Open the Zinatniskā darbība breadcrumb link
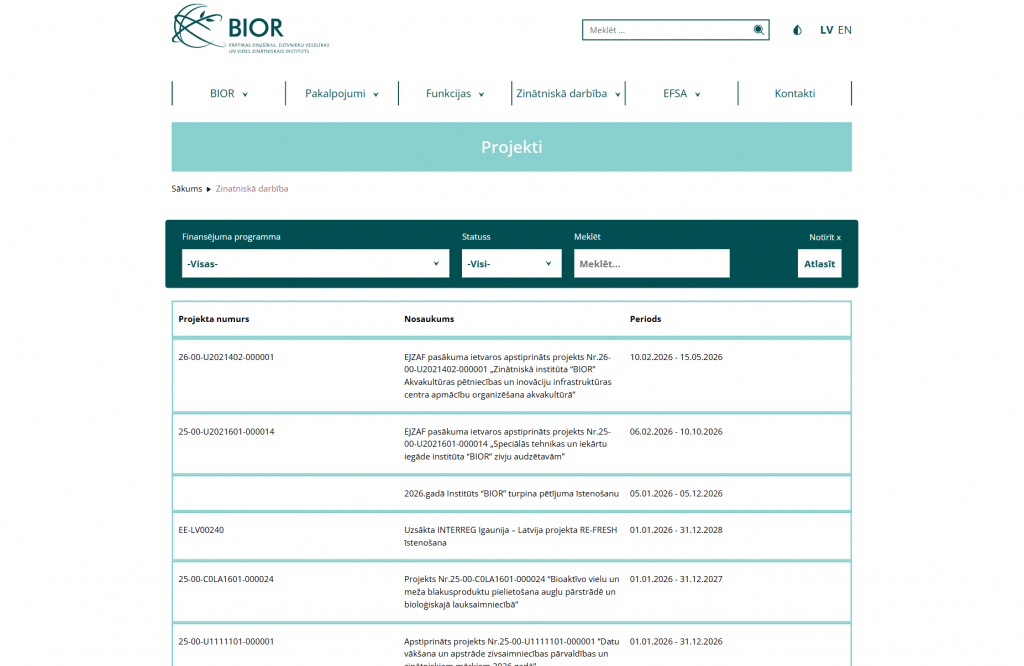This screenshot has width=1024, height=666. pos(252,188)
